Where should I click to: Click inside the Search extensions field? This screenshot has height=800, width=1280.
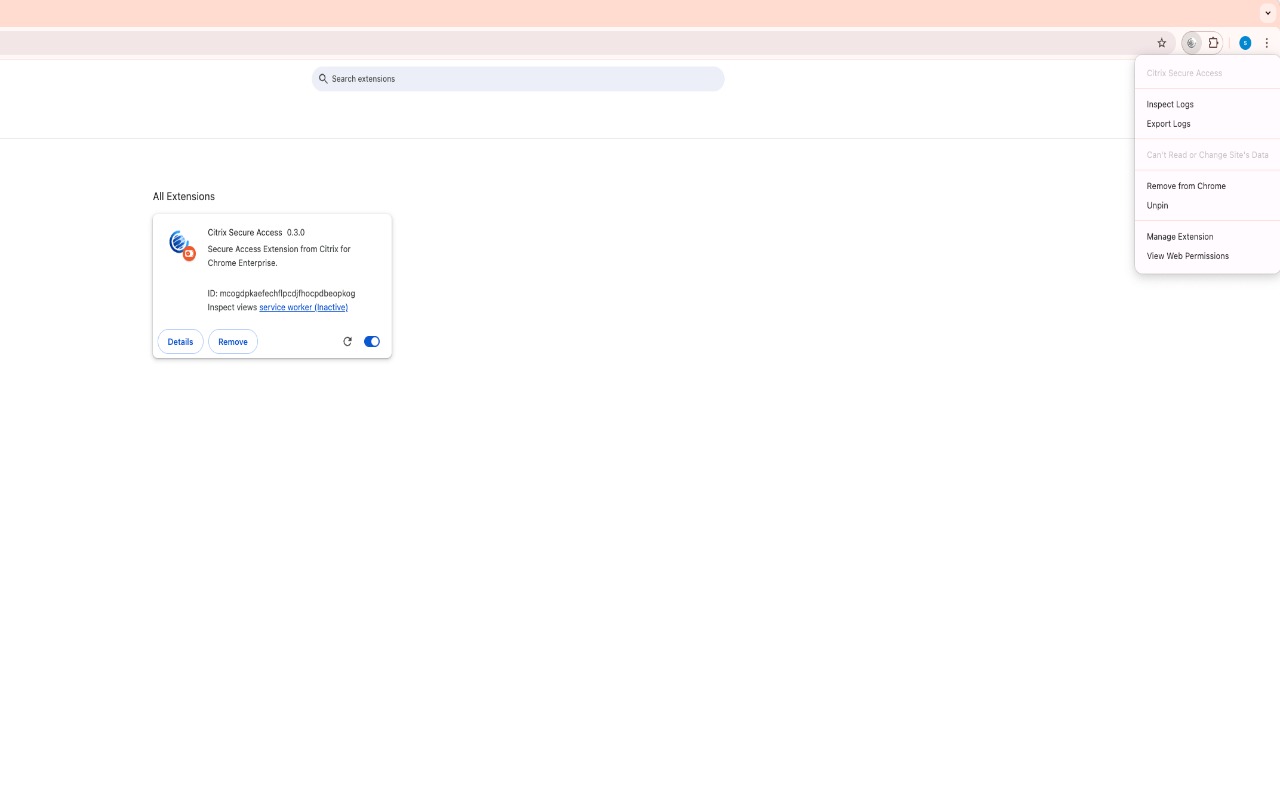point(517,78)
